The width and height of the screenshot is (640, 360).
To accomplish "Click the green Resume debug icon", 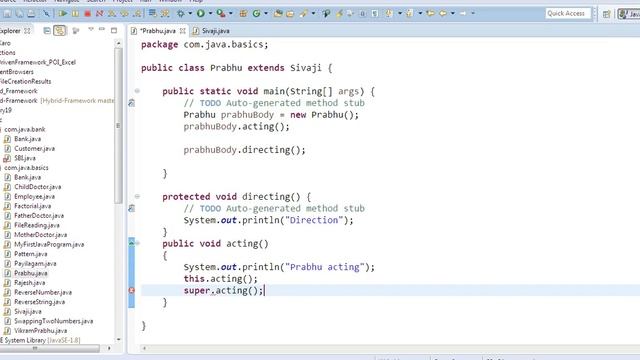I will tap(63, 14).
